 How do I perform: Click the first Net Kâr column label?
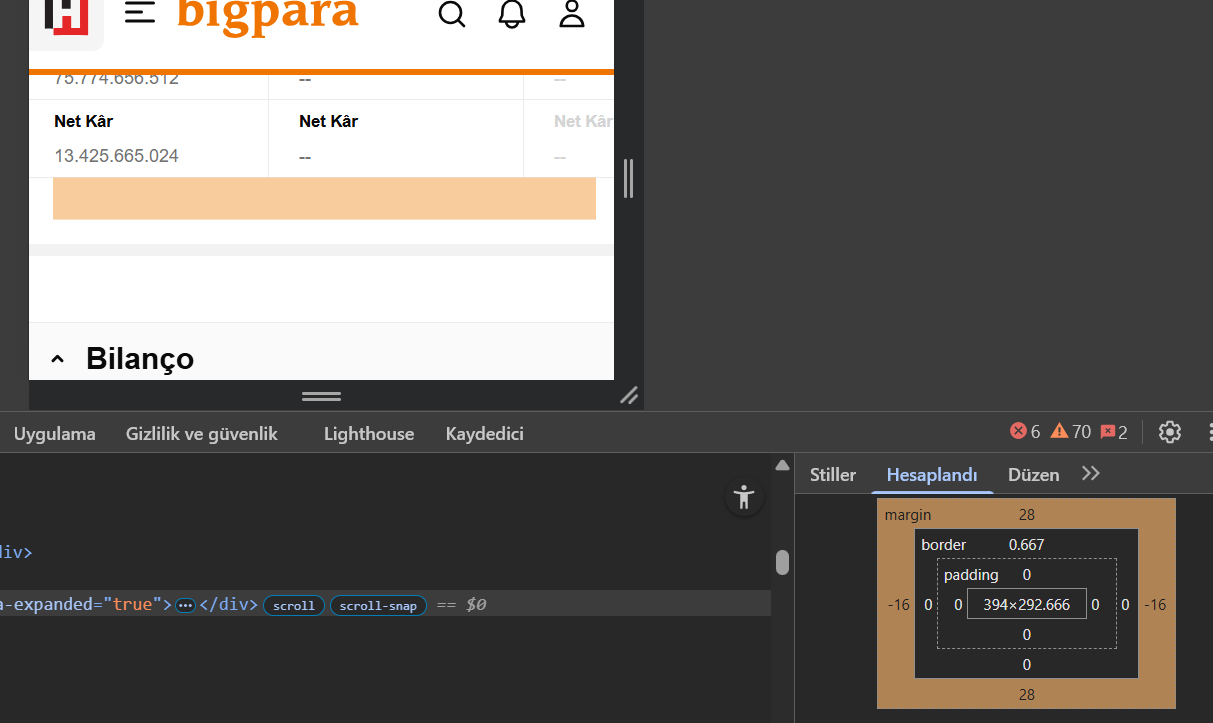tap(84, 121)
